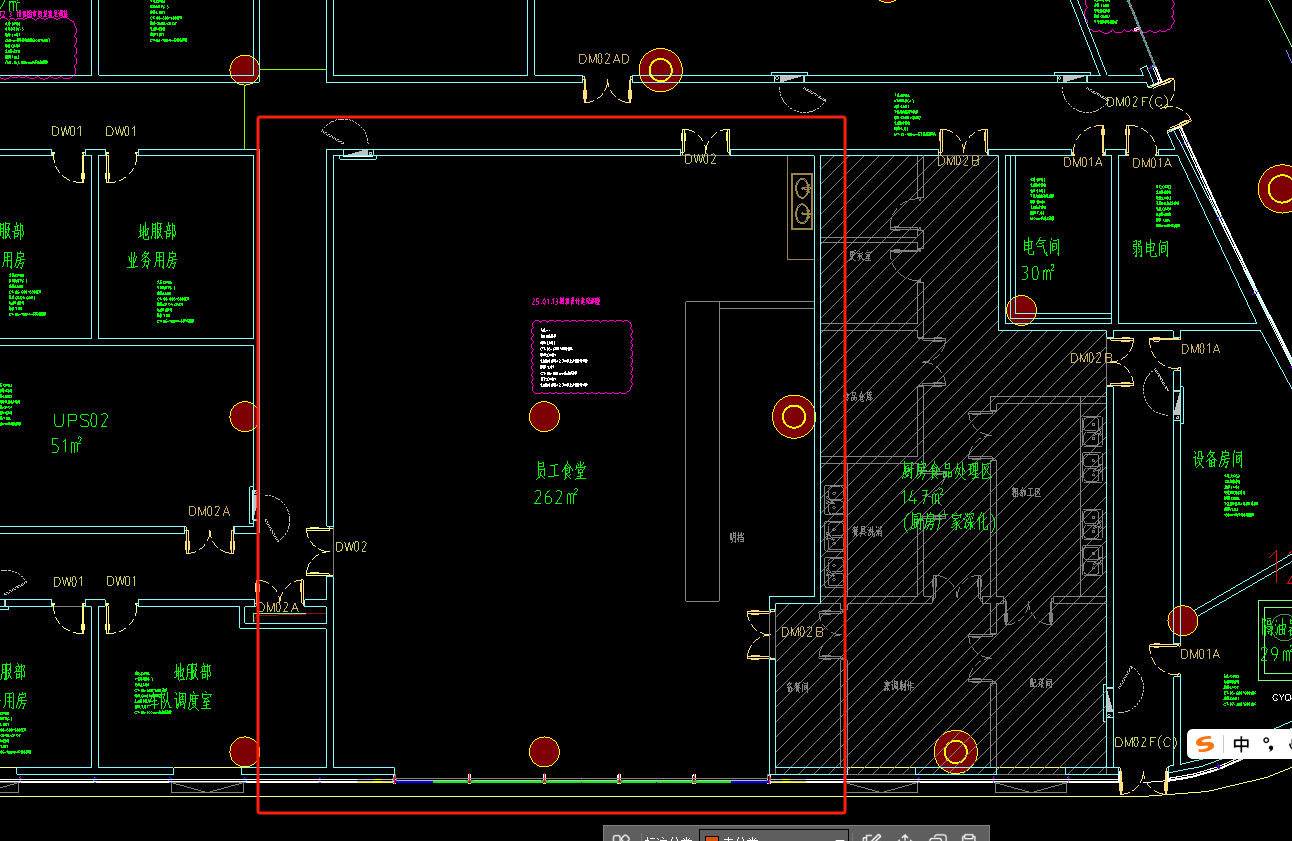1292x841 pixels.
Task: Click the double sink fixture in the canteen corner
Action: pos(801,201)
